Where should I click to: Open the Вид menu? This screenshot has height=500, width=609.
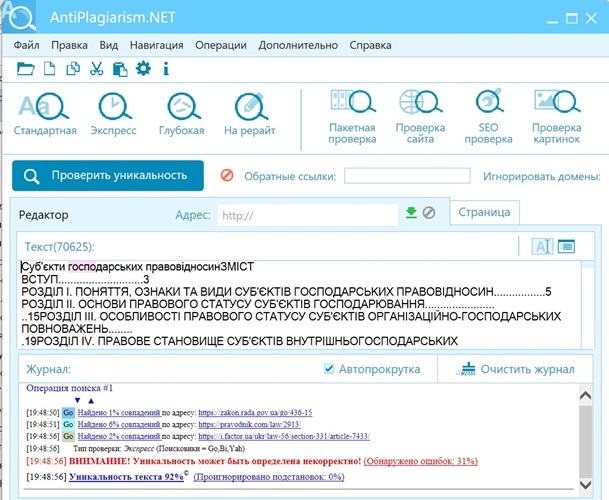click(x=109, y=45)
